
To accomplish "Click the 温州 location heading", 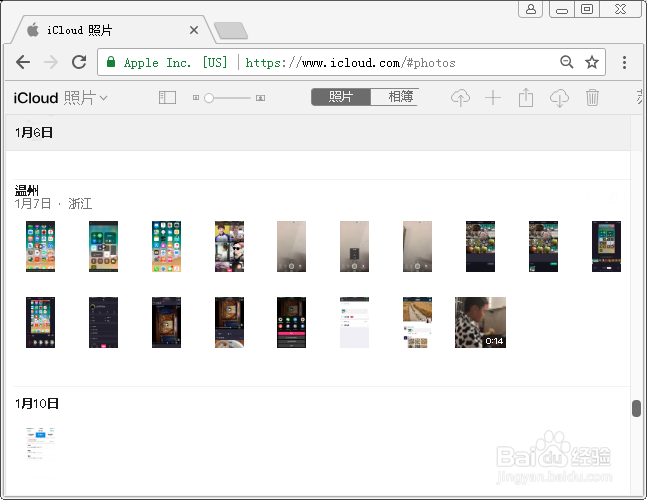I will pyautogui.click(x=27, y=190).
